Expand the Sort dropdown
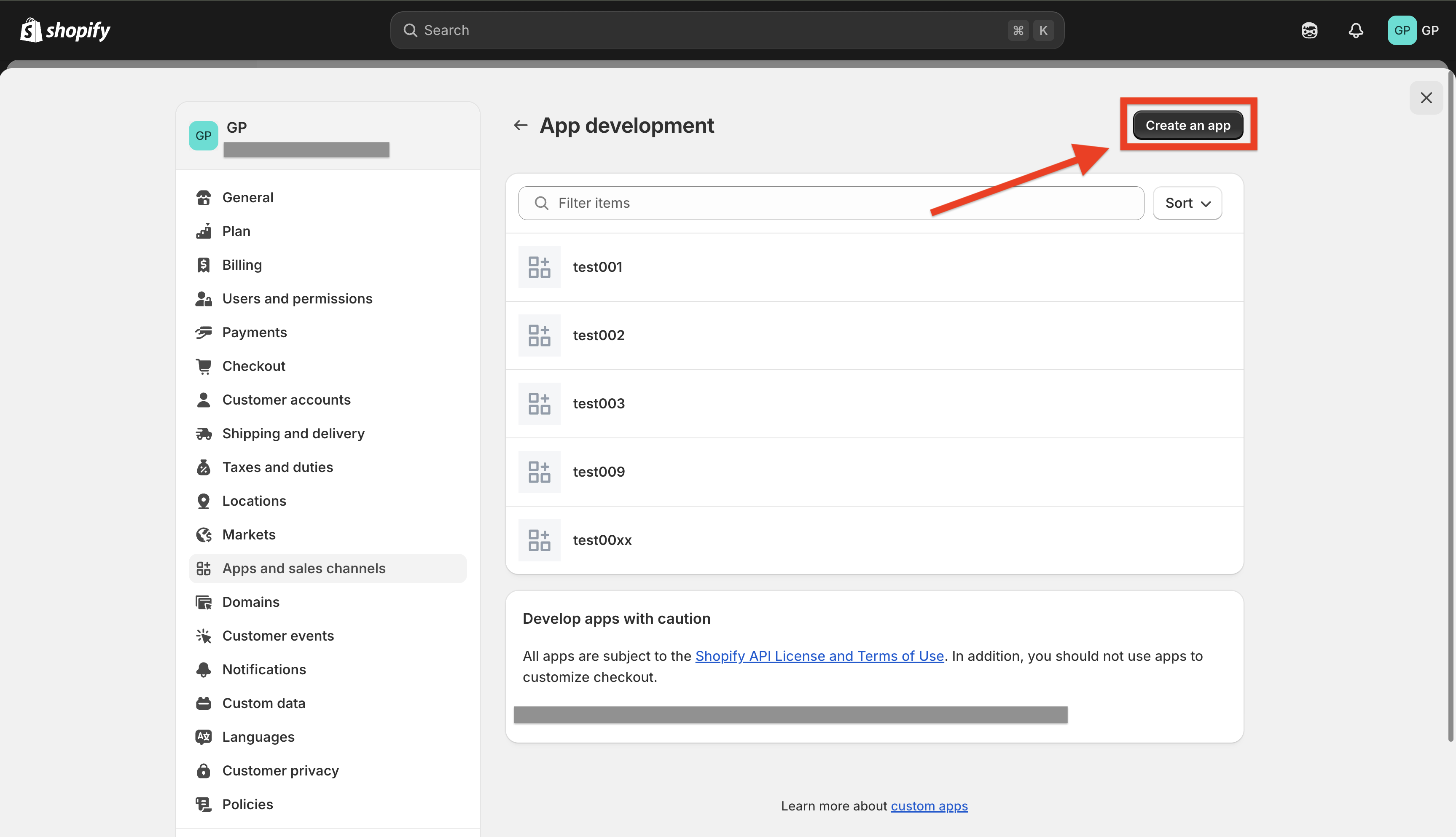This screenshot has width=1456, height=837. tap(1187, 203)
